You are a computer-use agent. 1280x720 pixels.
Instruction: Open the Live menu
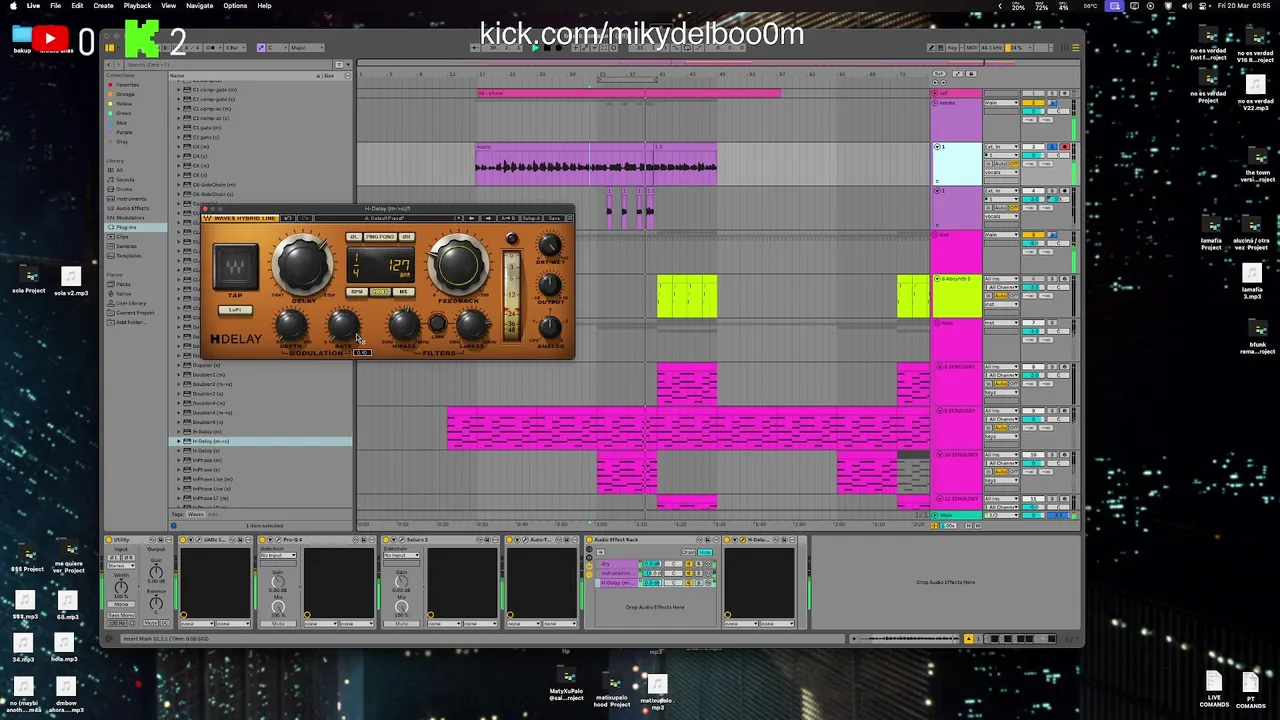pos(33,5)
